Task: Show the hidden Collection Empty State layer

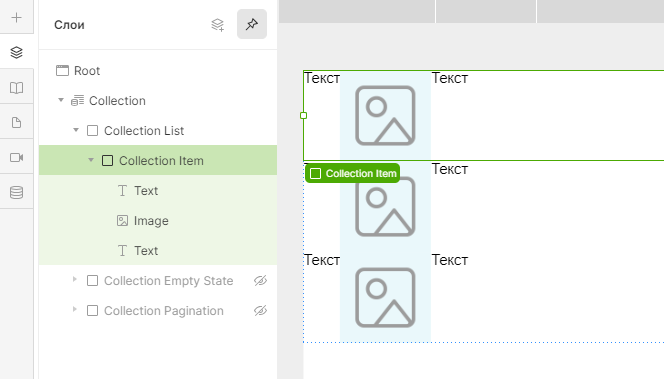Action: tap(260, 280)
